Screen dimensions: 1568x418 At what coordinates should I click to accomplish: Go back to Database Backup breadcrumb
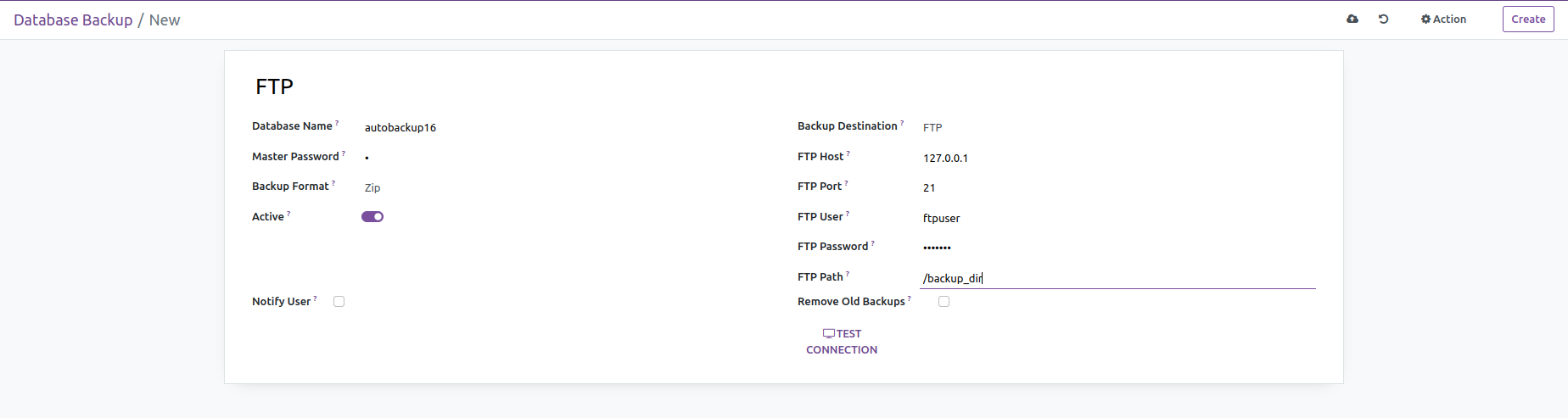pos(73,20)
